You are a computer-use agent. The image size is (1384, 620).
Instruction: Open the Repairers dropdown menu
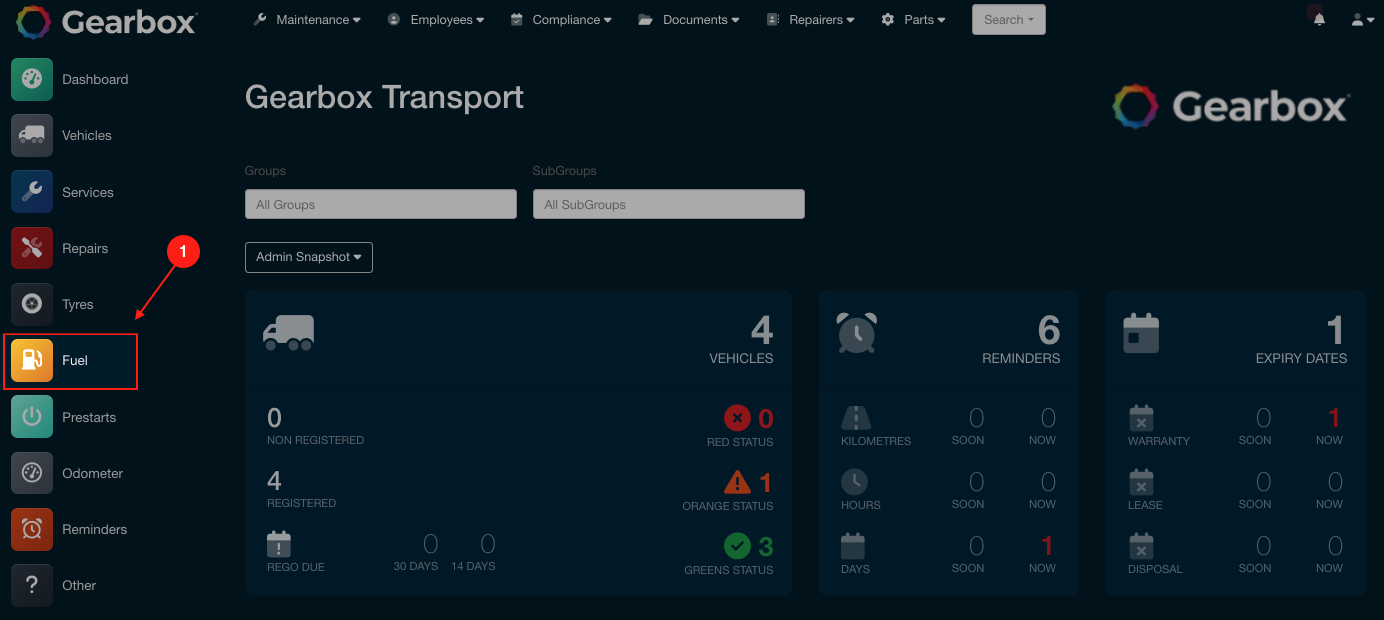810,19
